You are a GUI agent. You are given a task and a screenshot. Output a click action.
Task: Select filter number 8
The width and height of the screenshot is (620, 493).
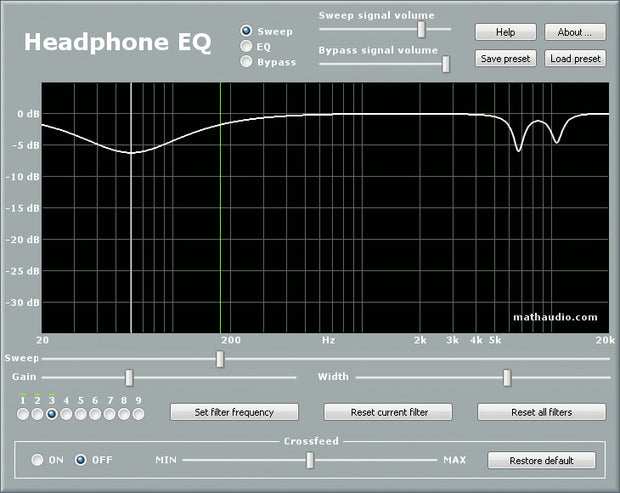pyautogui.click(x=124, y=414)
